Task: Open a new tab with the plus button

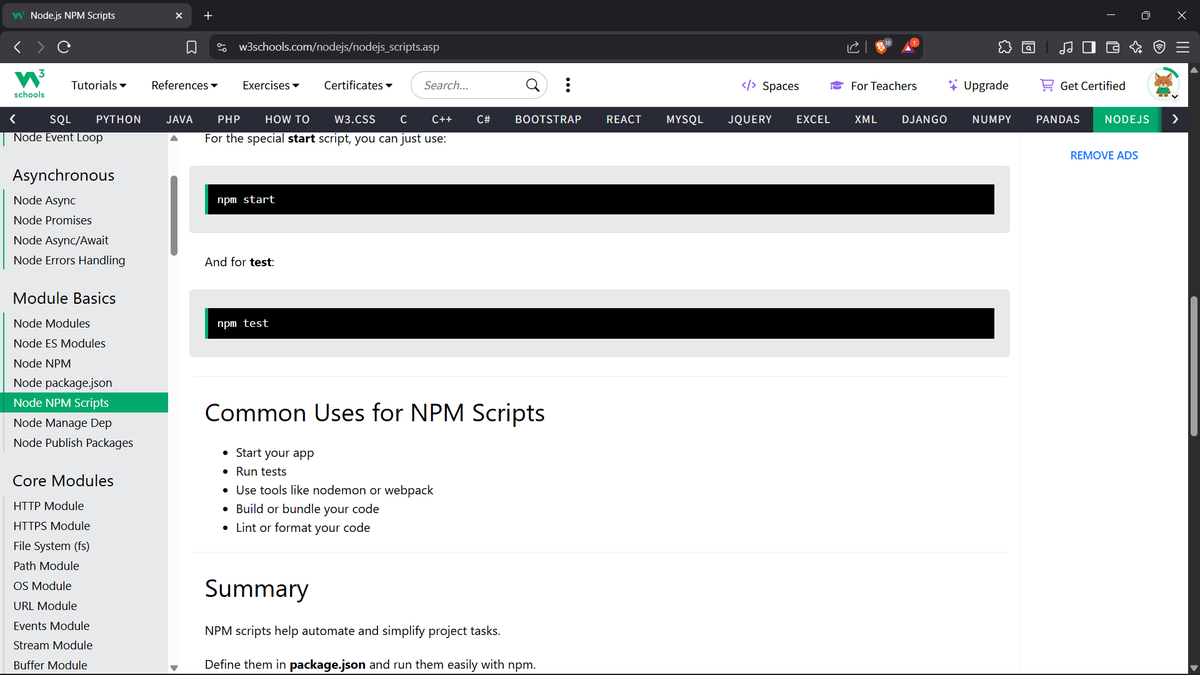Action: (208, 15)
